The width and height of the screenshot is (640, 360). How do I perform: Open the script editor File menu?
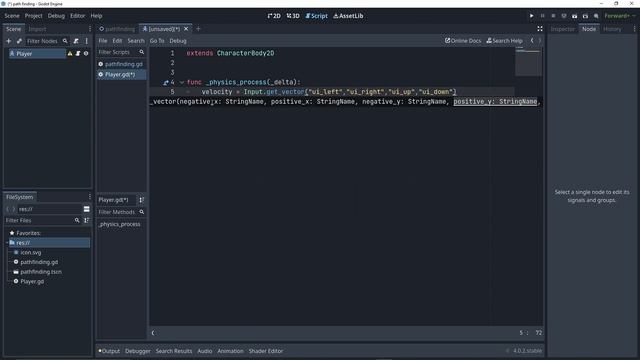[x=103, y=41]
